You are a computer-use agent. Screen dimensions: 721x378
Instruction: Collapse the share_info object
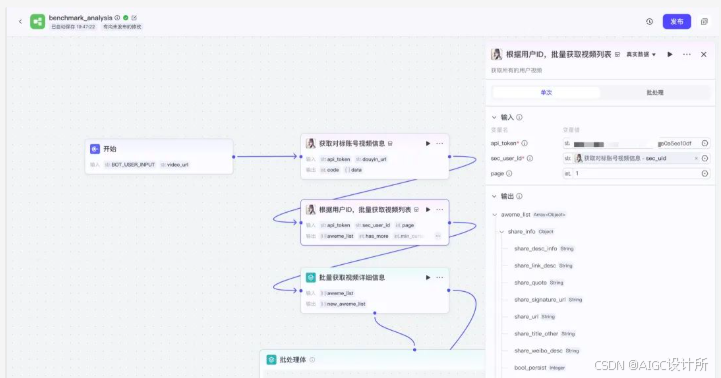(502, 232)
